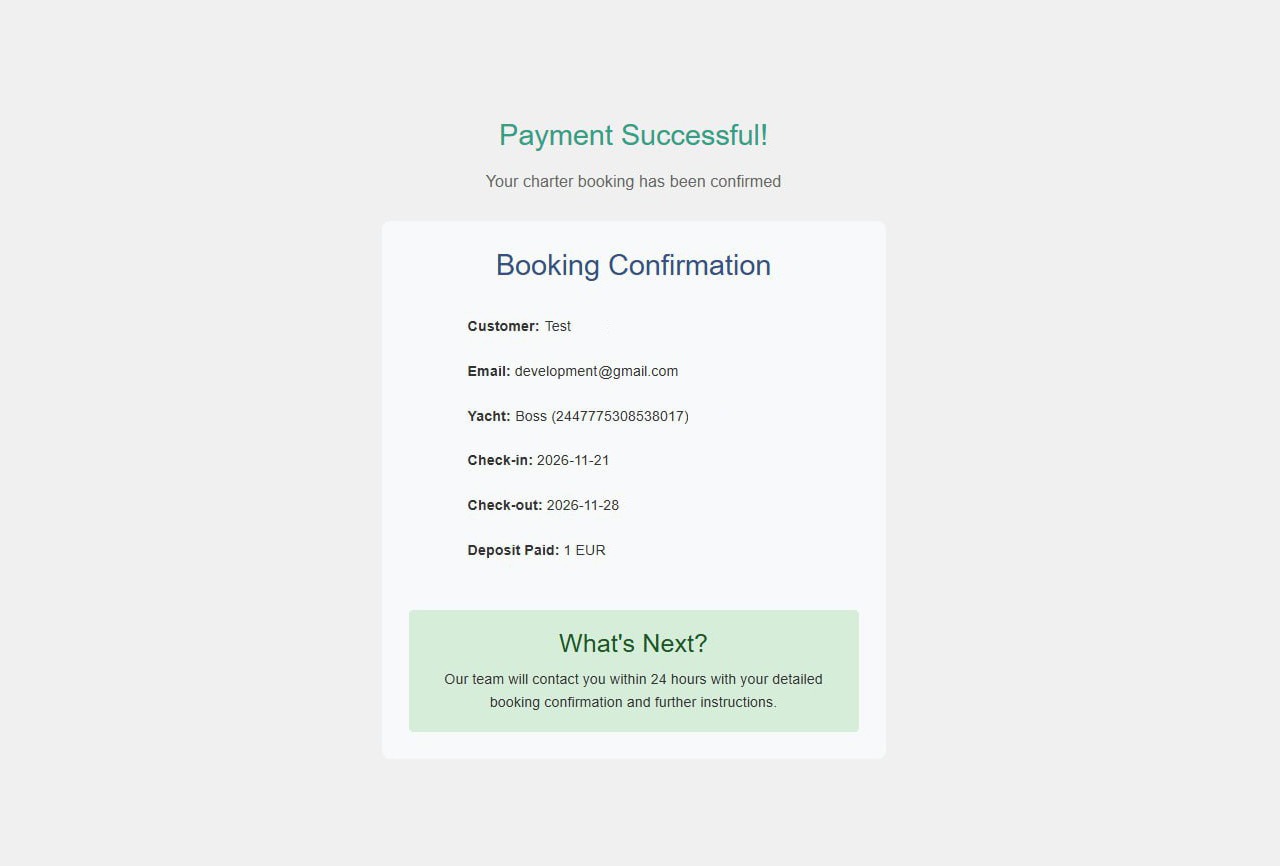Click the Check-out label
Viewport: 1280px width, 866px height.
pyautogui.click(x=505, y=506)
